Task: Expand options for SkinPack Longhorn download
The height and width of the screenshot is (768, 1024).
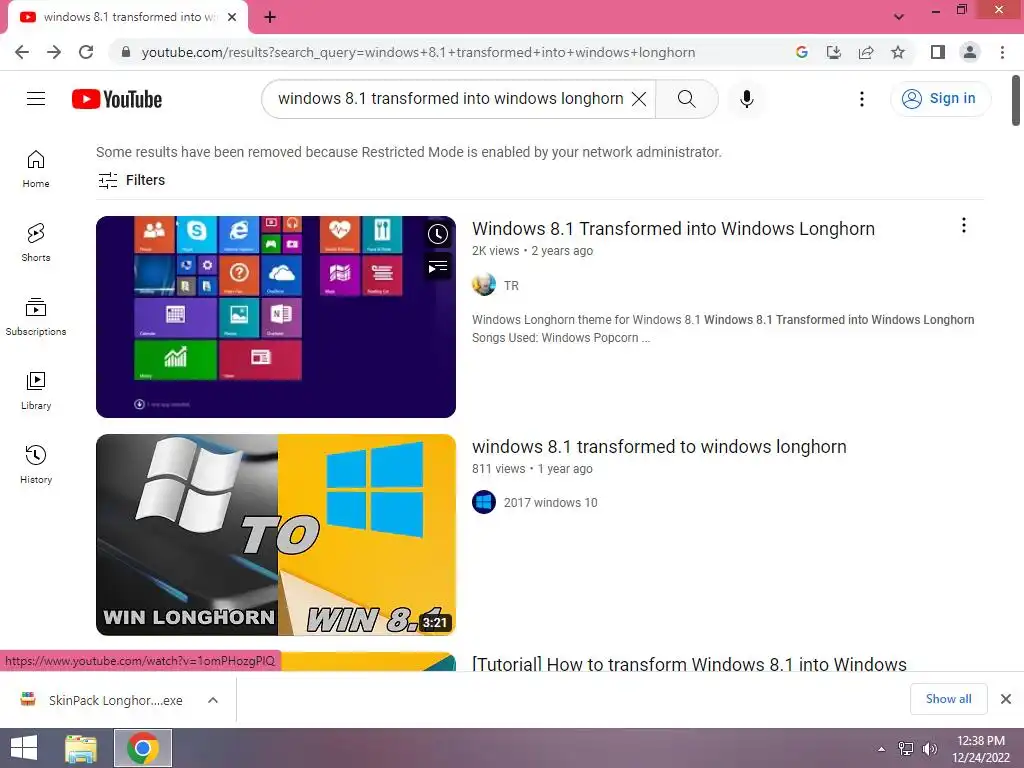Action: pos(213,700)
